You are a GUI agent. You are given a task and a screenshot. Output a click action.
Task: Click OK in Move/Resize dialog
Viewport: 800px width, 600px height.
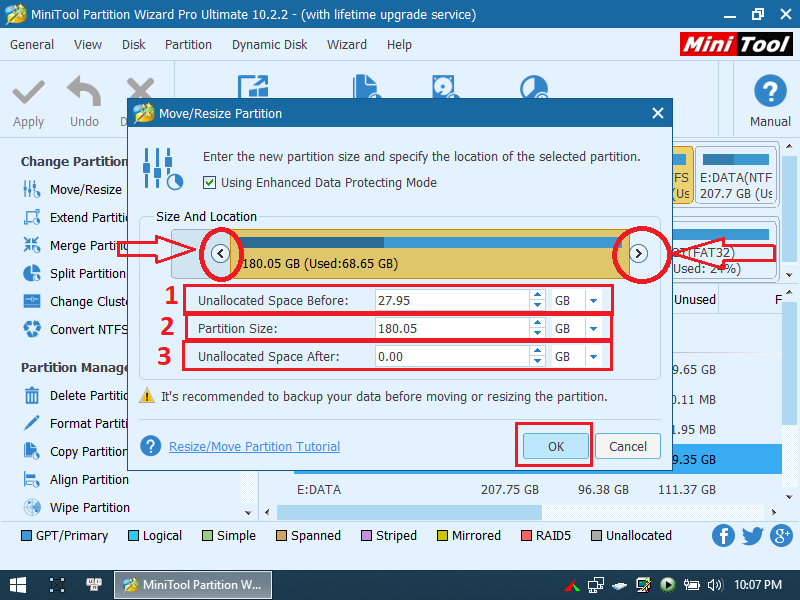point(556,446)
